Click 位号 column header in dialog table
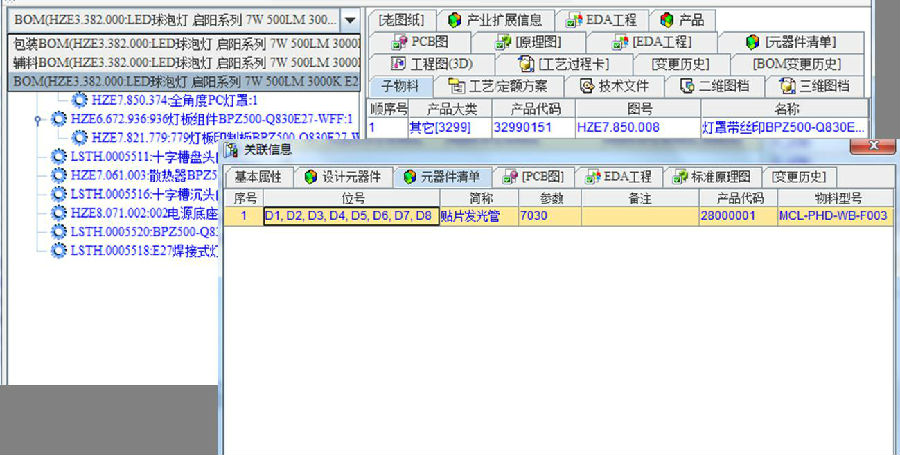The height and width of the screenshot is (455, 900). click(x=352, y=198)
